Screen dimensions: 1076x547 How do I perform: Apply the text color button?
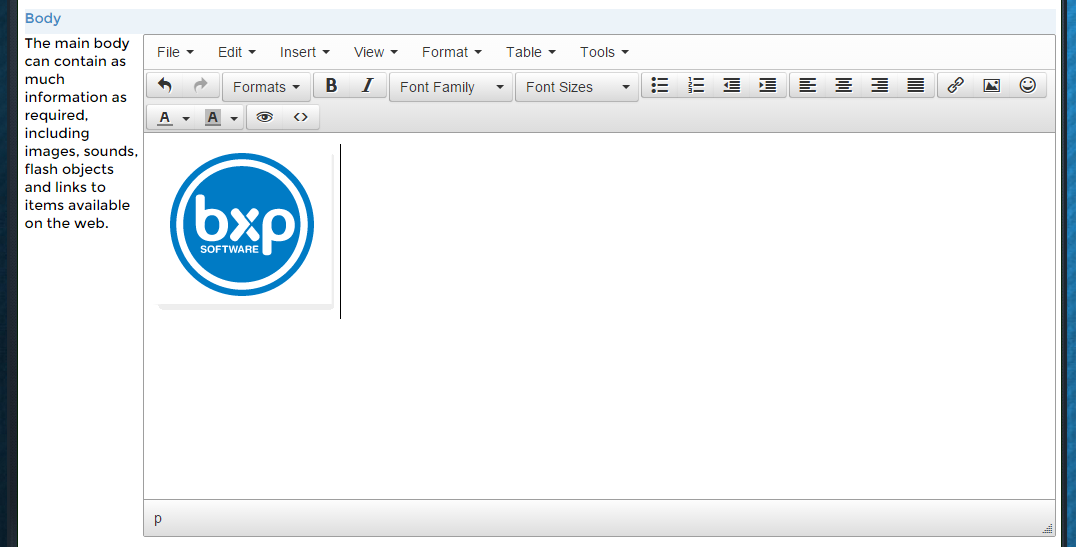(164, 117)
